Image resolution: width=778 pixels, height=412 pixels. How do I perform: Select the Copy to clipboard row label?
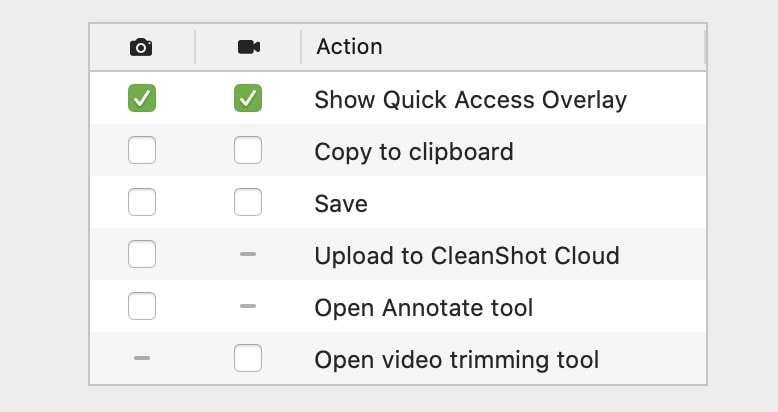click(414, 152)
